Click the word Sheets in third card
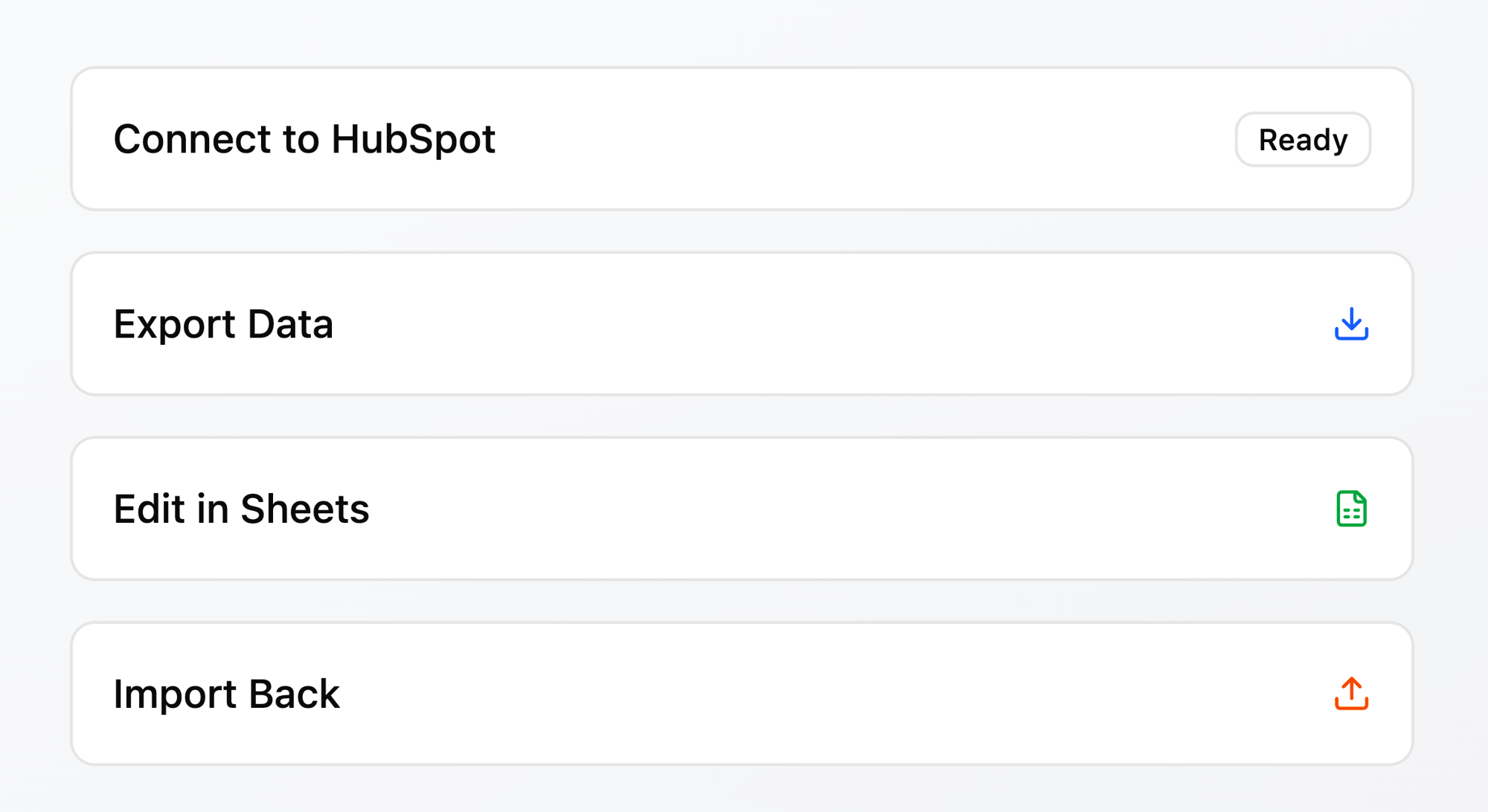This screenshot has height=812, width=1488. pyautogui.click(x=304, y=509)
